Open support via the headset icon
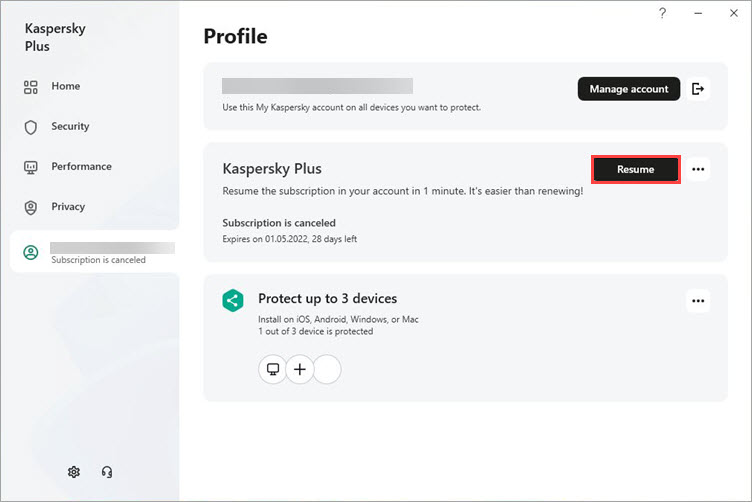The height and width of the screenshot is (502, 752). [x=107, y=472]
